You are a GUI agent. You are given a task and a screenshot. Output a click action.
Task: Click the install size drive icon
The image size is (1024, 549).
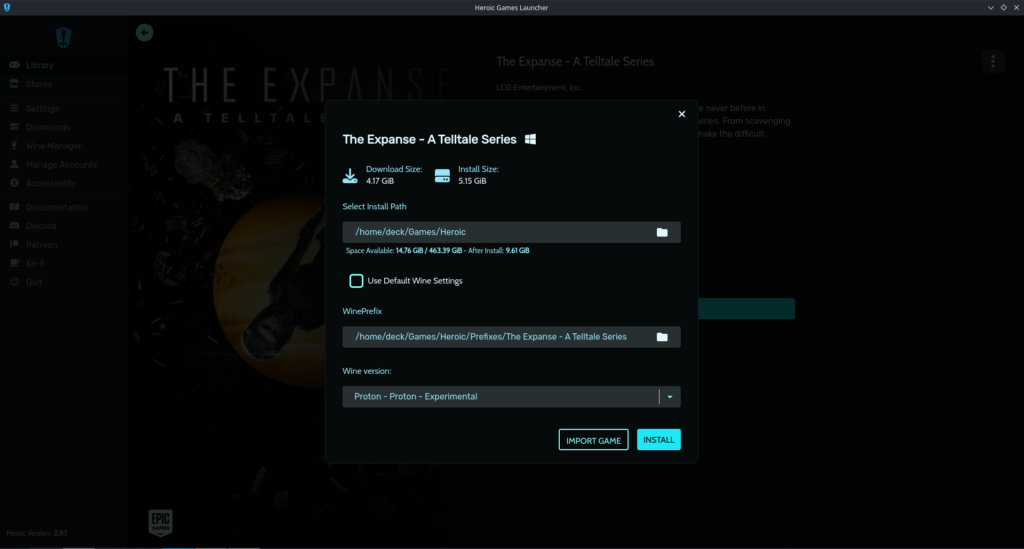442,175
